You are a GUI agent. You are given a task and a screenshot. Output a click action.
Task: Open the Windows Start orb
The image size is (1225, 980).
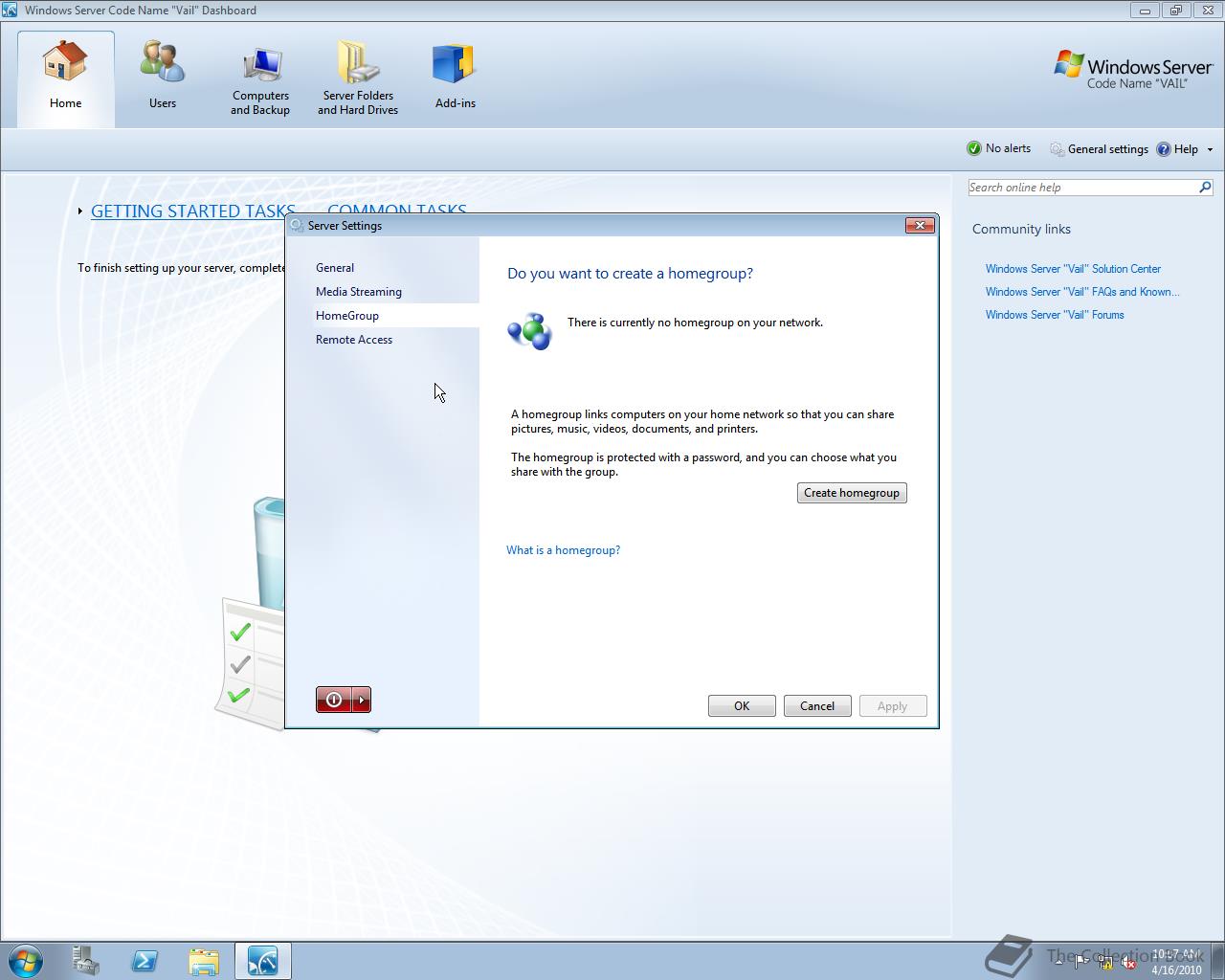(26, 961)
